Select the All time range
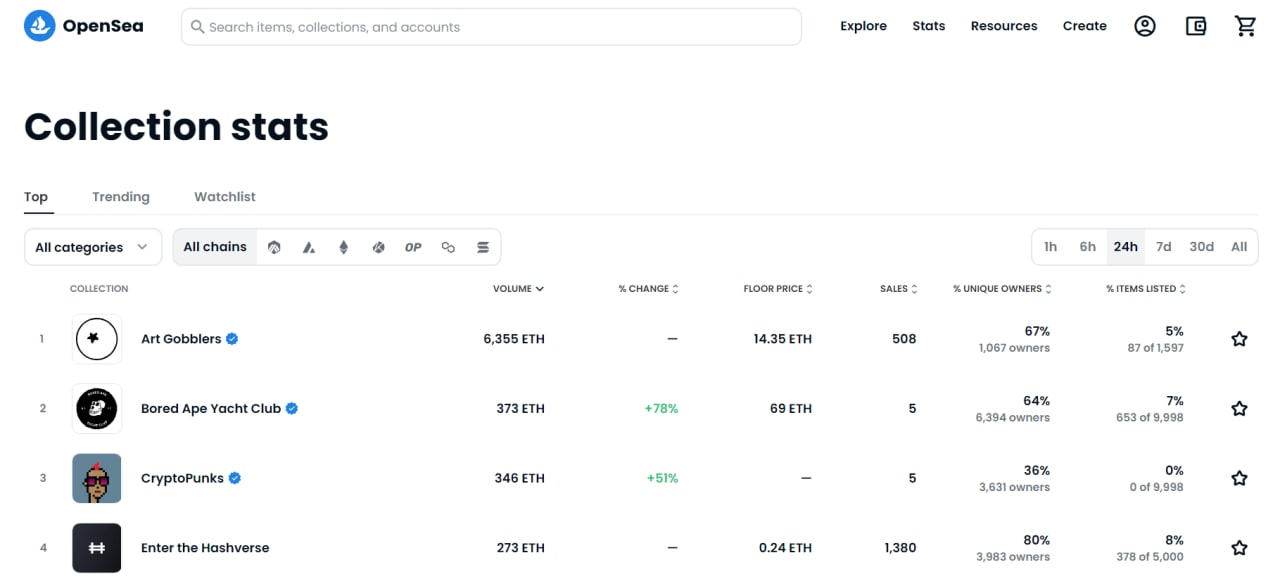The width and height of the screenshot is (1280, 586). click(x=1239, y=247)
